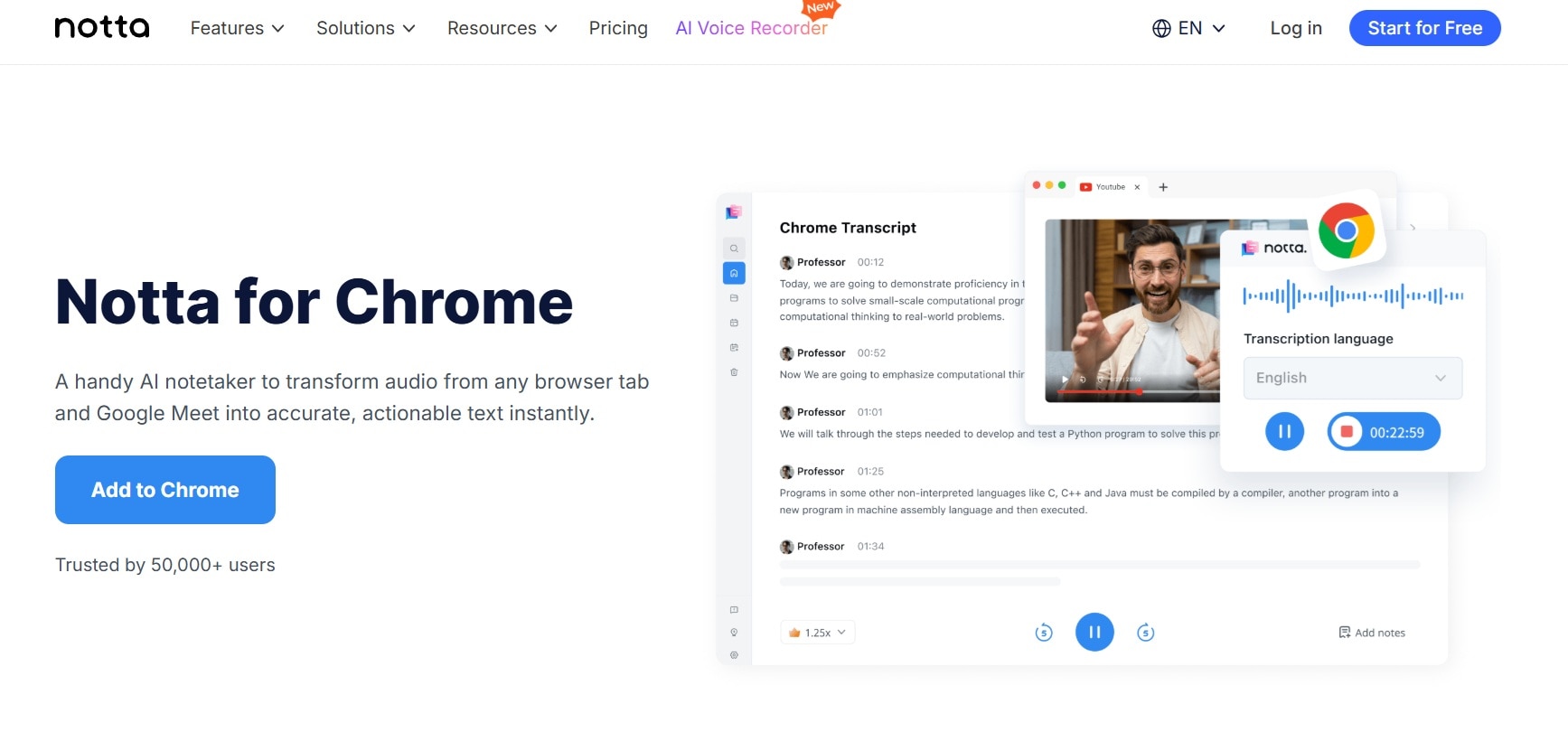Open the Pricing page
The width and height of the screenshot is (1568, 751).
618,29
